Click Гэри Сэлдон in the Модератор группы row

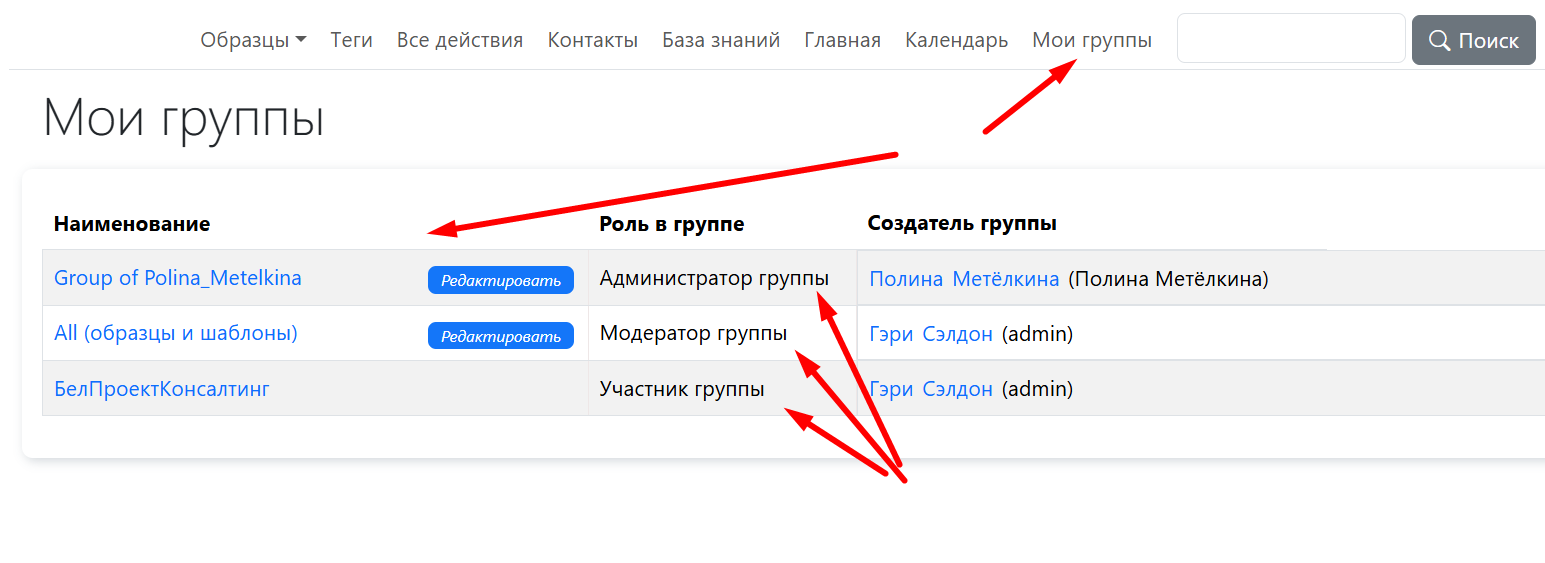(931, 334)
